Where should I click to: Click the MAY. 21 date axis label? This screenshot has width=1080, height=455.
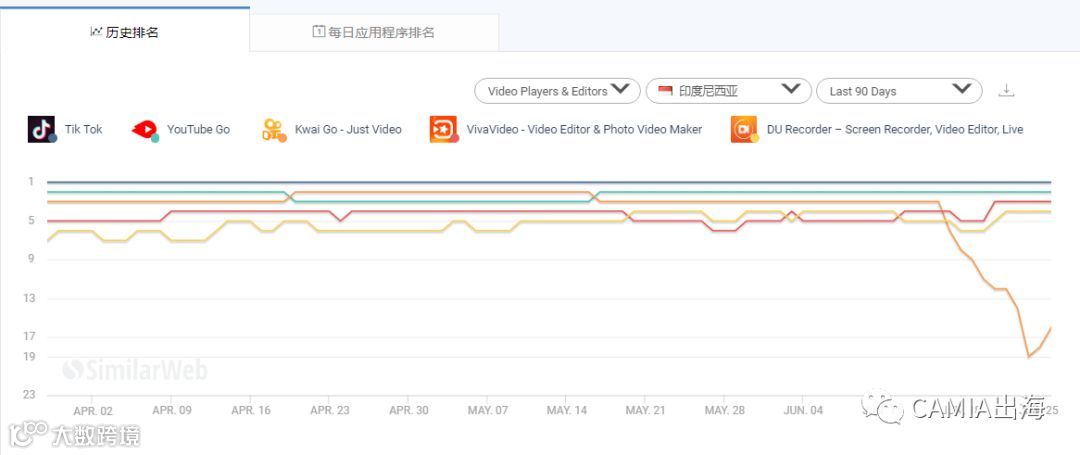[645, 410]
